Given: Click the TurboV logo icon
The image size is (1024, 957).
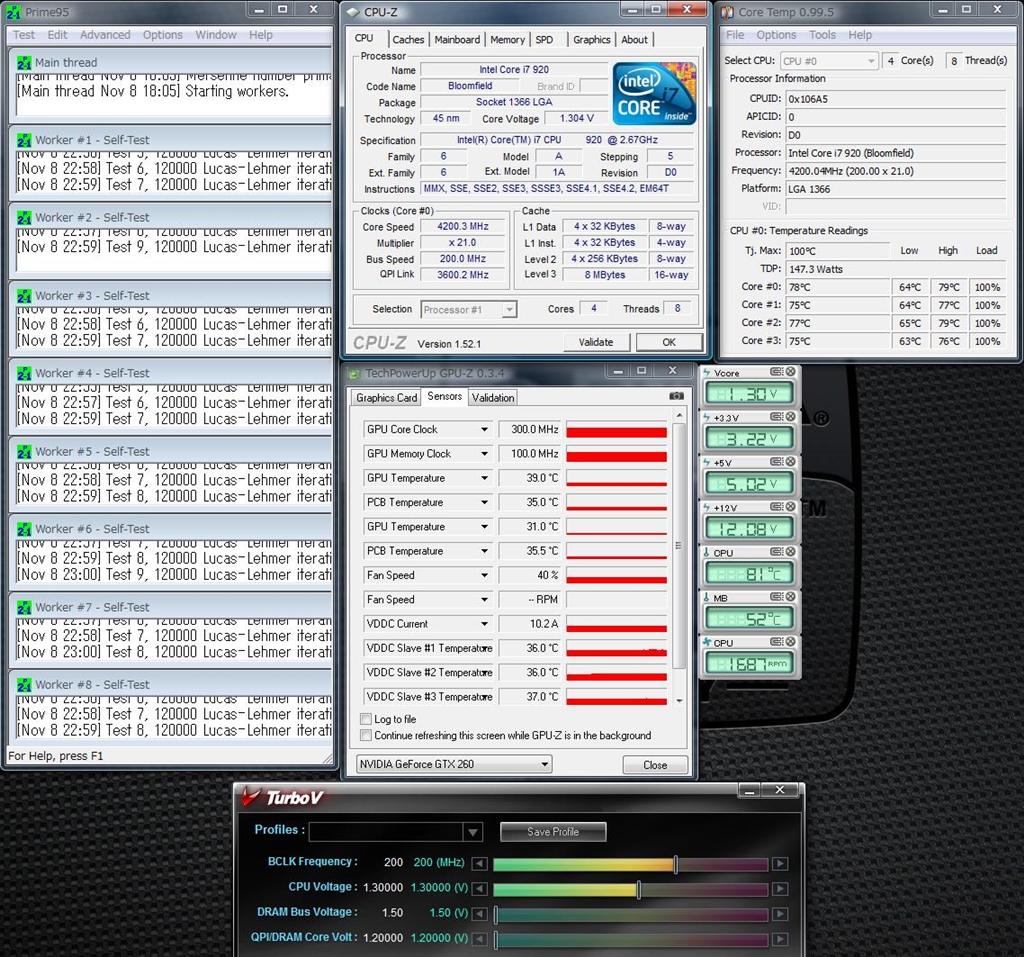Looking at the screenshot, I should pos(251,797).
